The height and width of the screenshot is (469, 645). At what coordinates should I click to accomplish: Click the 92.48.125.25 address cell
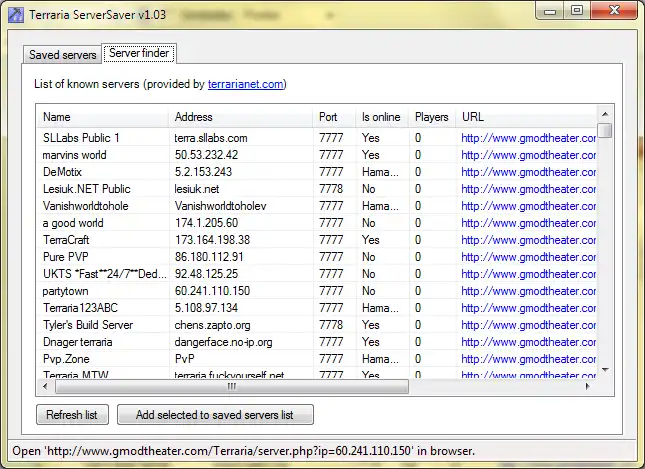coord(206,274)
